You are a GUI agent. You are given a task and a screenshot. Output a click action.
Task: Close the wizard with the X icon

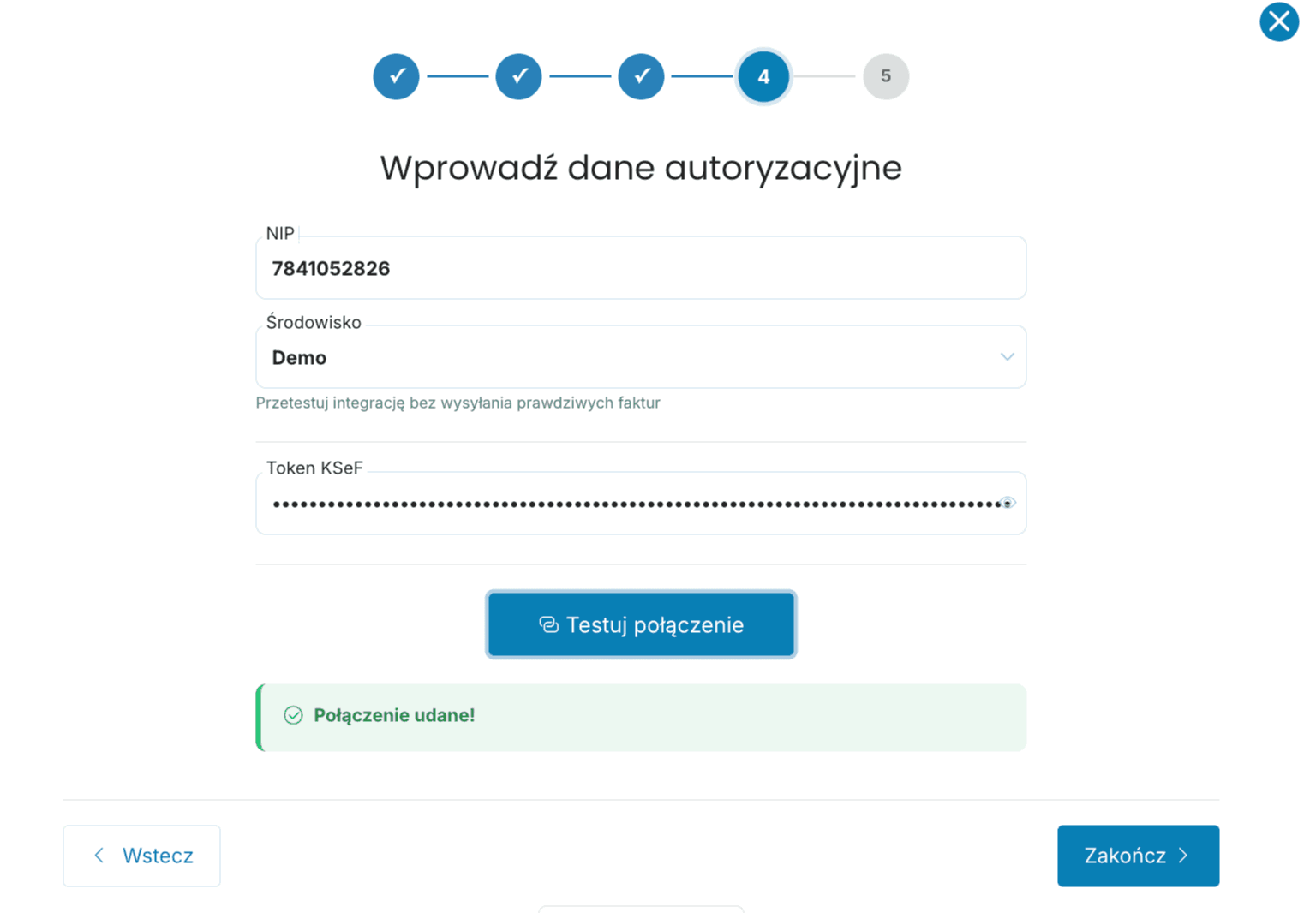(1278, 21)
